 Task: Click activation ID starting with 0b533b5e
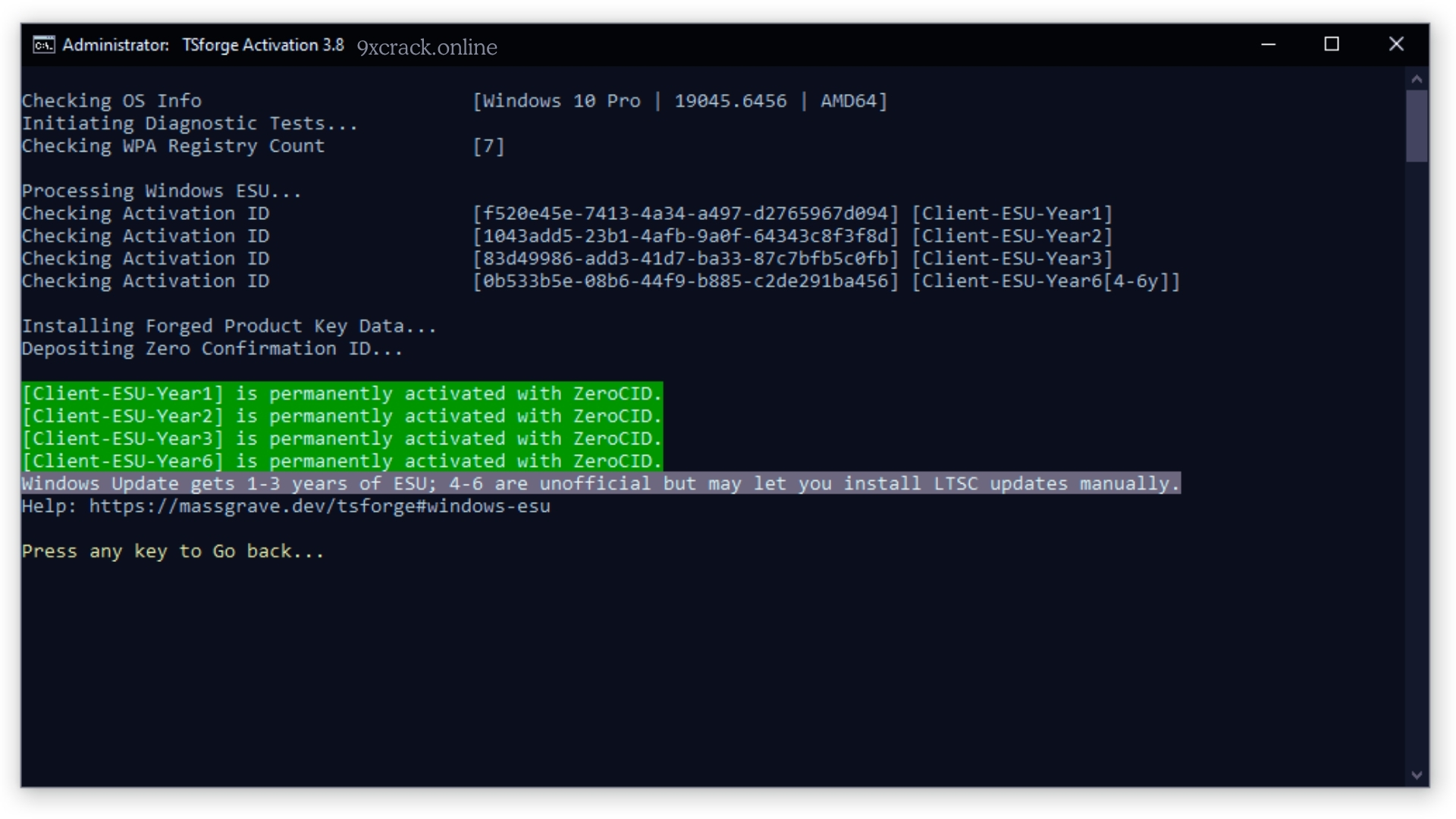pos(686,281)
